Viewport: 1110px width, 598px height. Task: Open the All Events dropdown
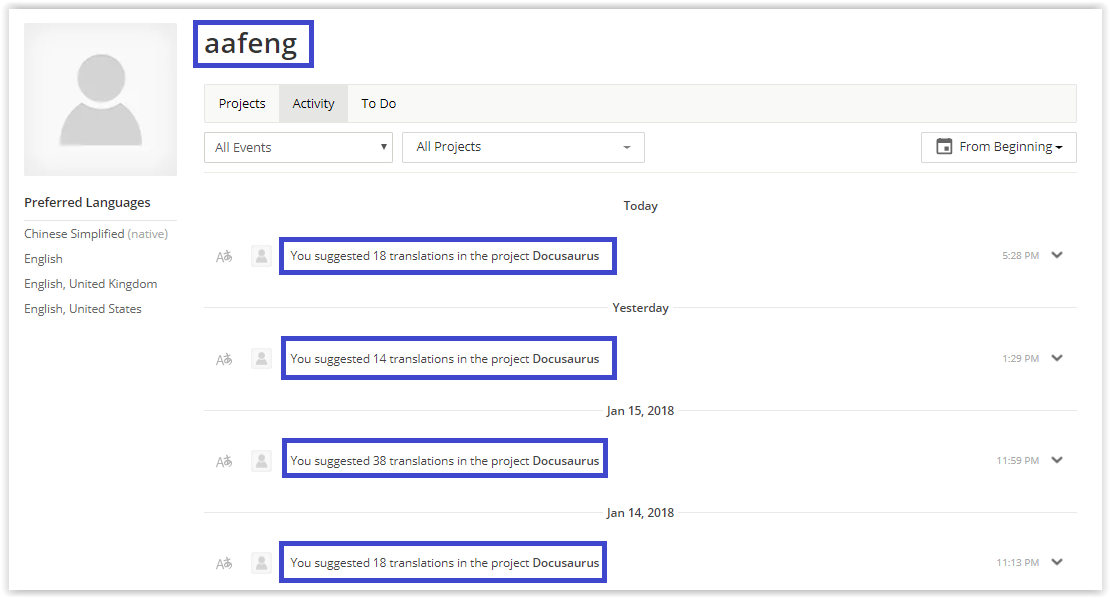tap(298, 147)
